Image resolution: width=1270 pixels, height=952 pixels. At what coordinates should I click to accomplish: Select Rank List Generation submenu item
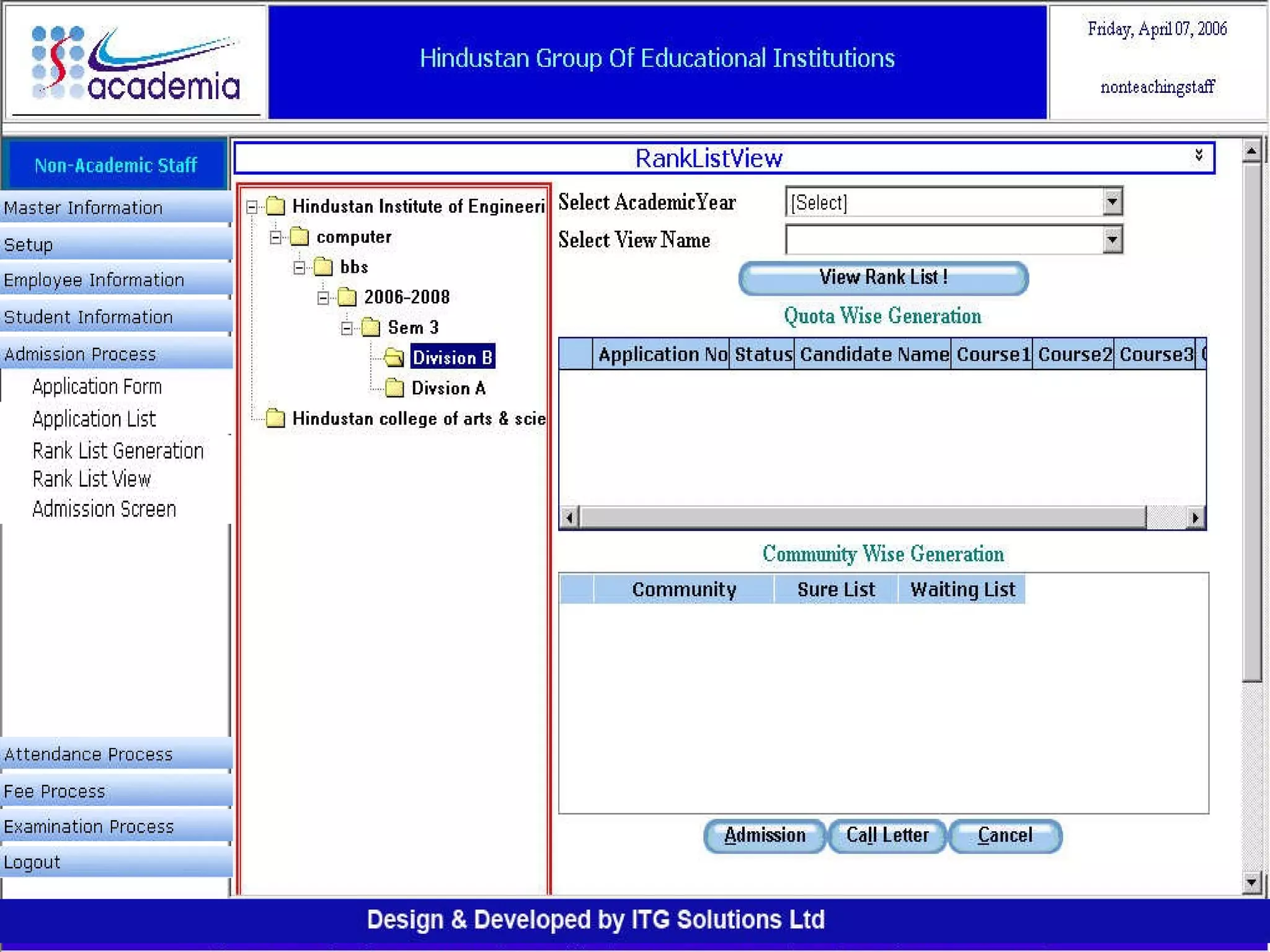(x=118, y=451)
